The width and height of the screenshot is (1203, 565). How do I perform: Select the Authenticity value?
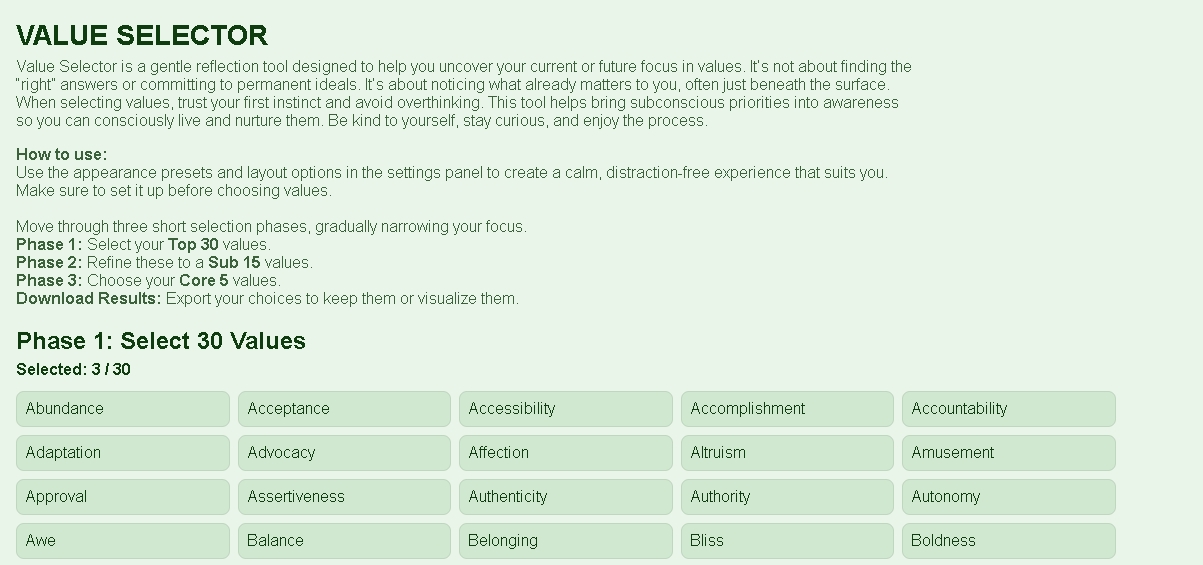pos(566,497)
